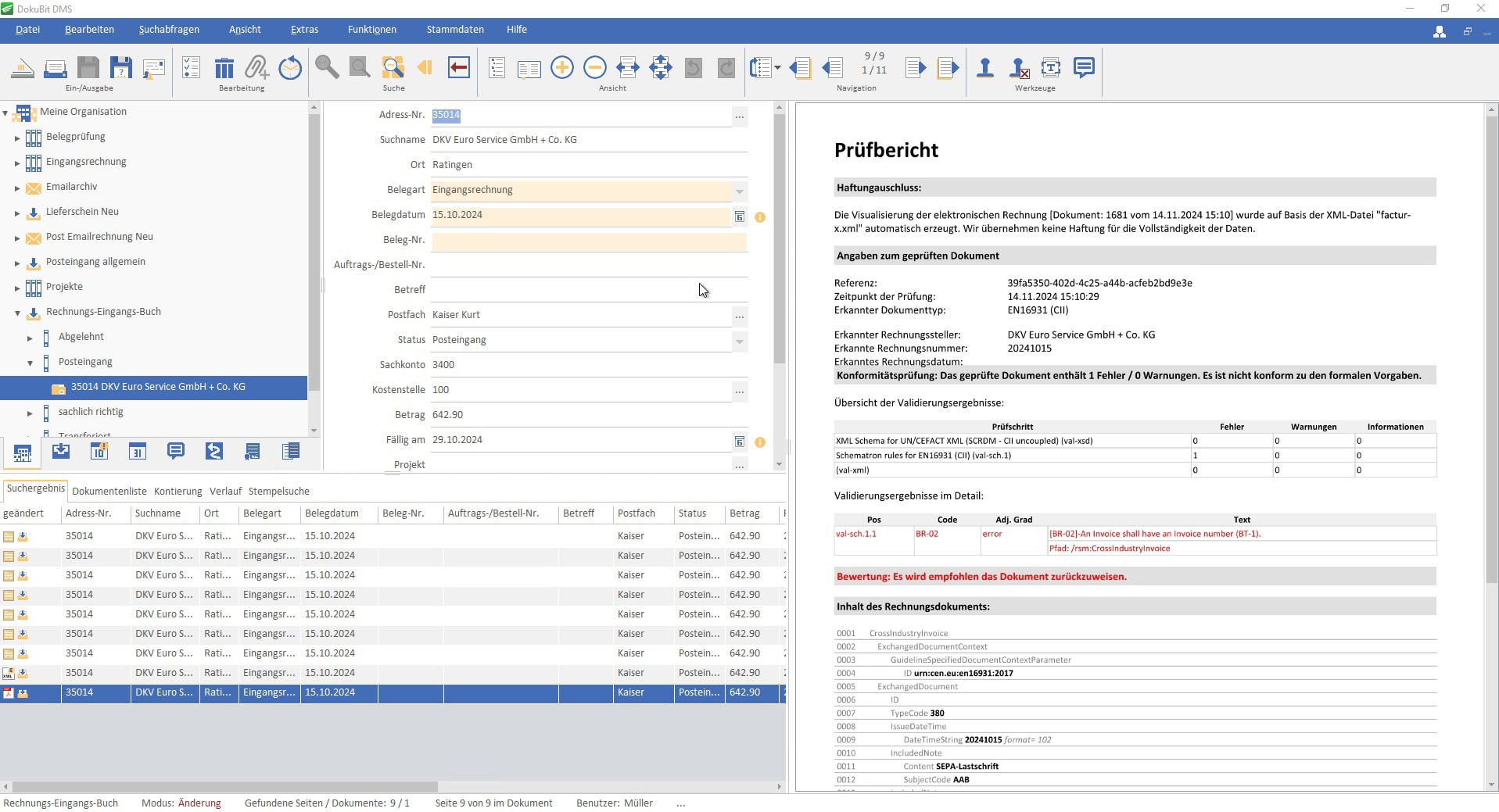1499x812 pixels.
Task: Click the trash can delete icon
Action: 224,69
